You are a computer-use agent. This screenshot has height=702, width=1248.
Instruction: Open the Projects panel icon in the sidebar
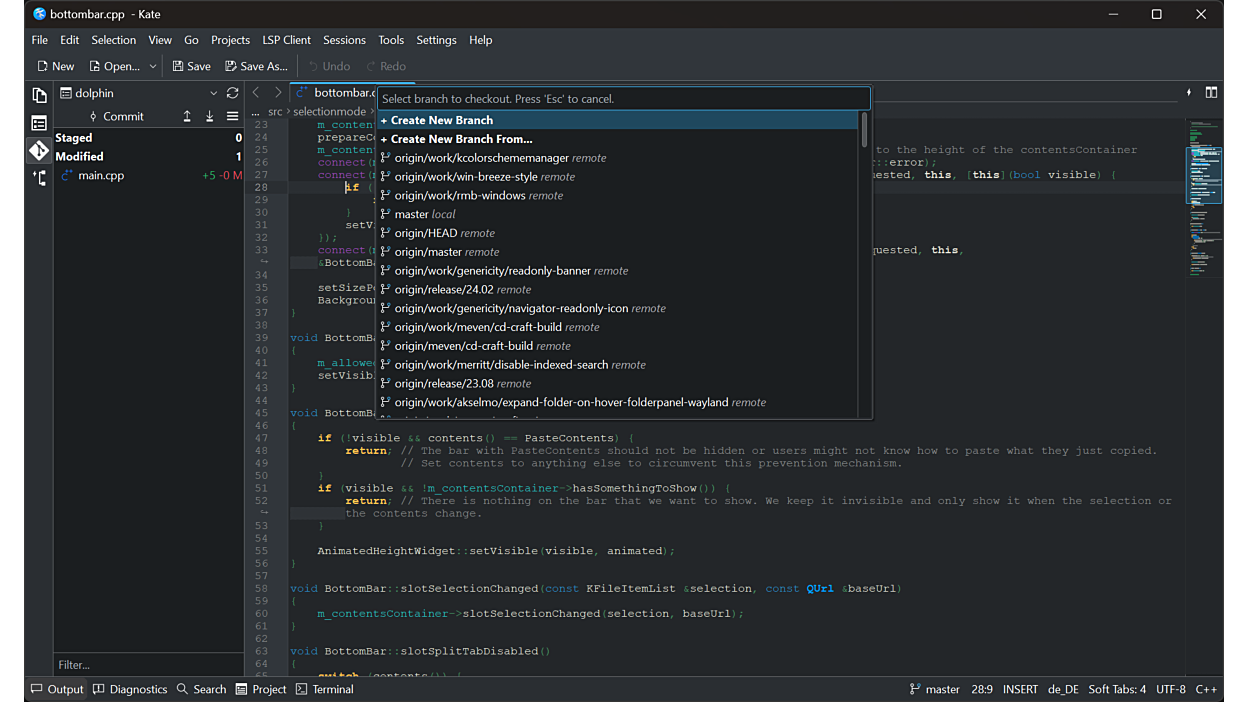click(39, 124)
